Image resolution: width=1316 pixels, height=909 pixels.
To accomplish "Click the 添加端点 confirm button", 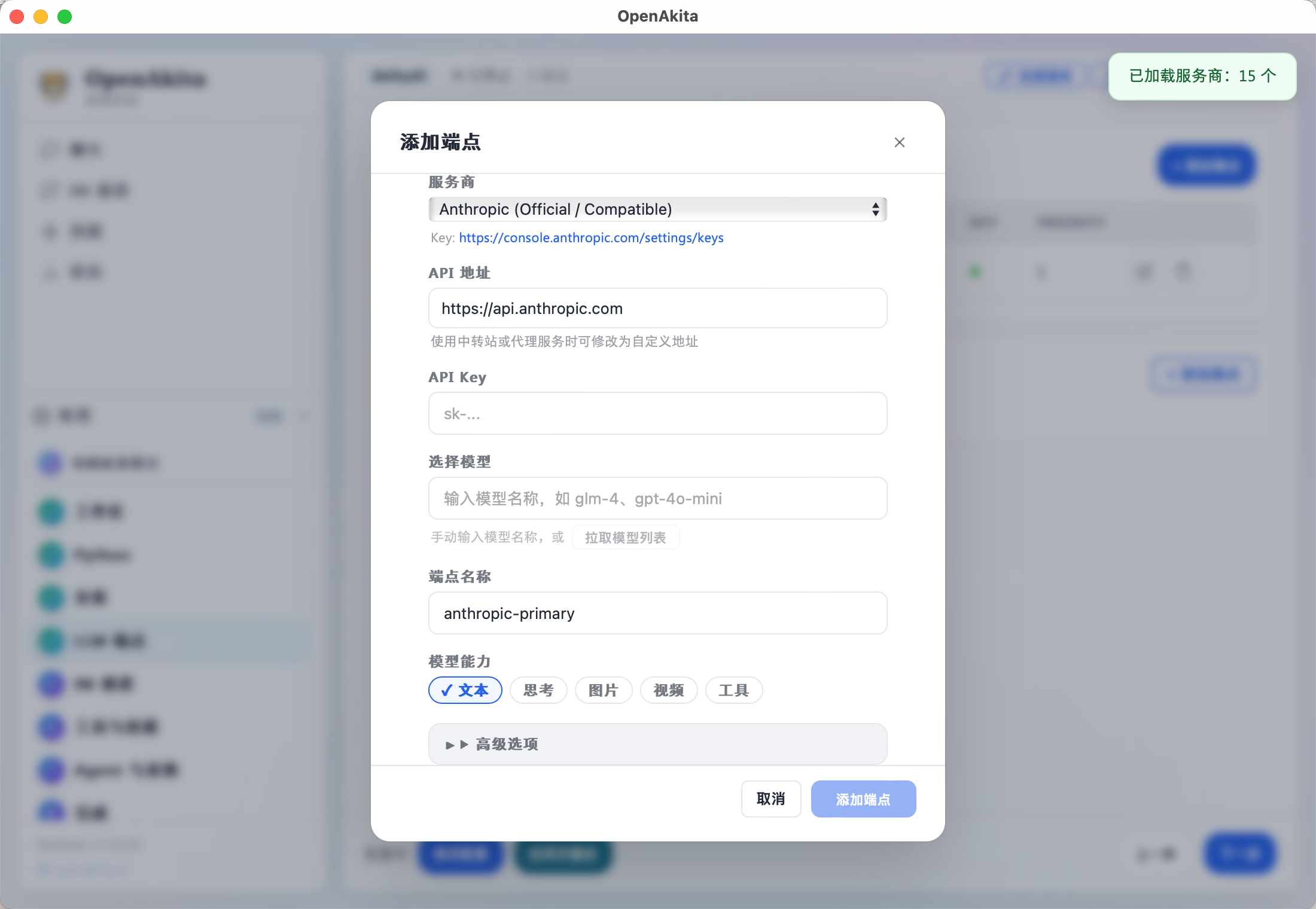I will [863, 798].
